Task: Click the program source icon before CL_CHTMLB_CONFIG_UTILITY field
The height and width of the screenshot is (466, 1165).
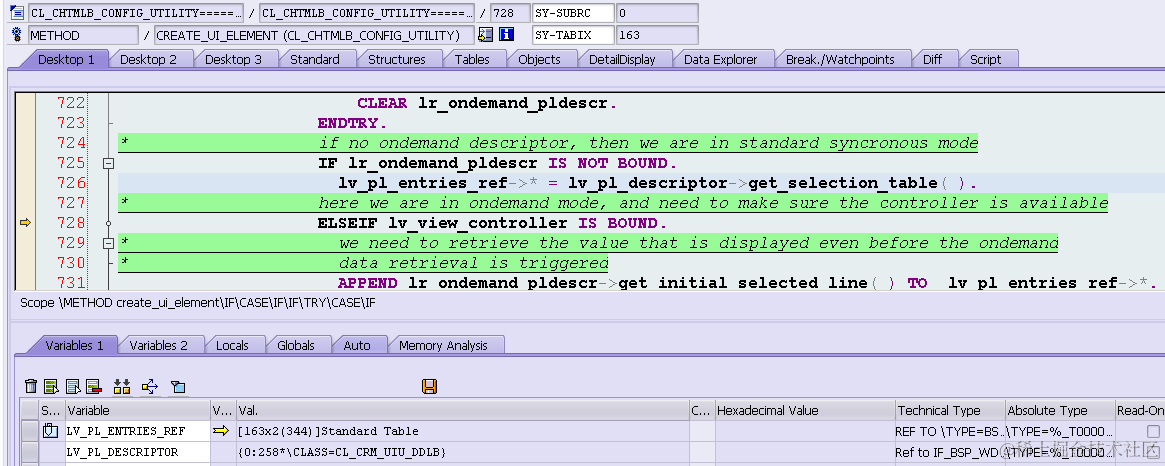Action: (16, 13)
